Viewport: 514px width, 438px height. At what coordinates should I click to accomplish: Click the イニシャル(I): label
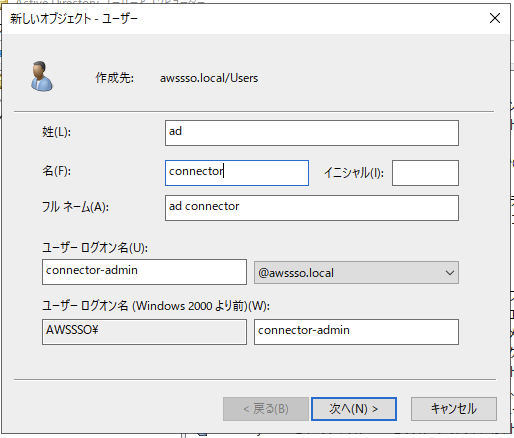(354, 173)
